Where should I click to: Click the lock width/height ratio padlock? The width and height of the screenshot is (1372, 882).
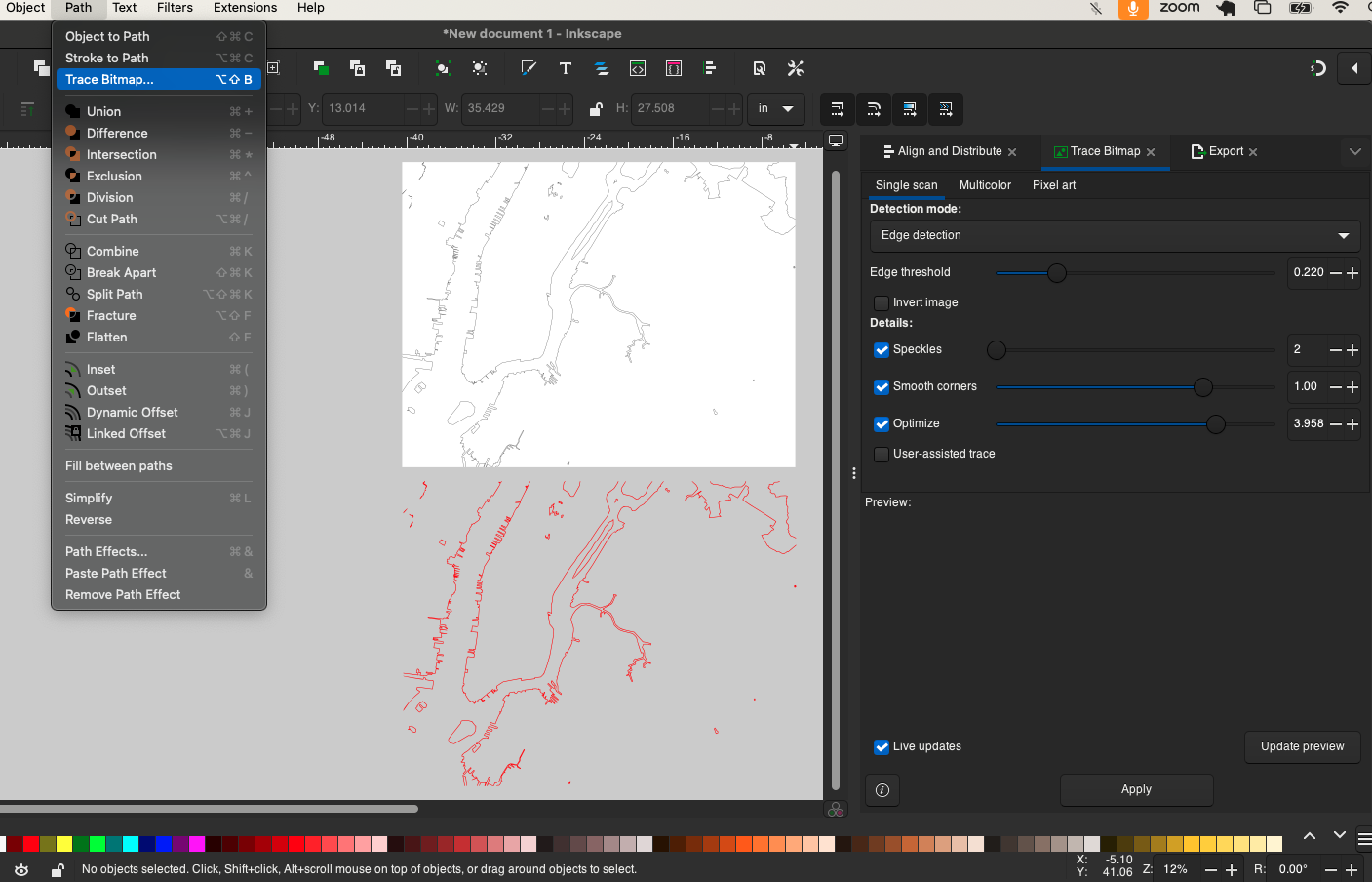point(596,109)
